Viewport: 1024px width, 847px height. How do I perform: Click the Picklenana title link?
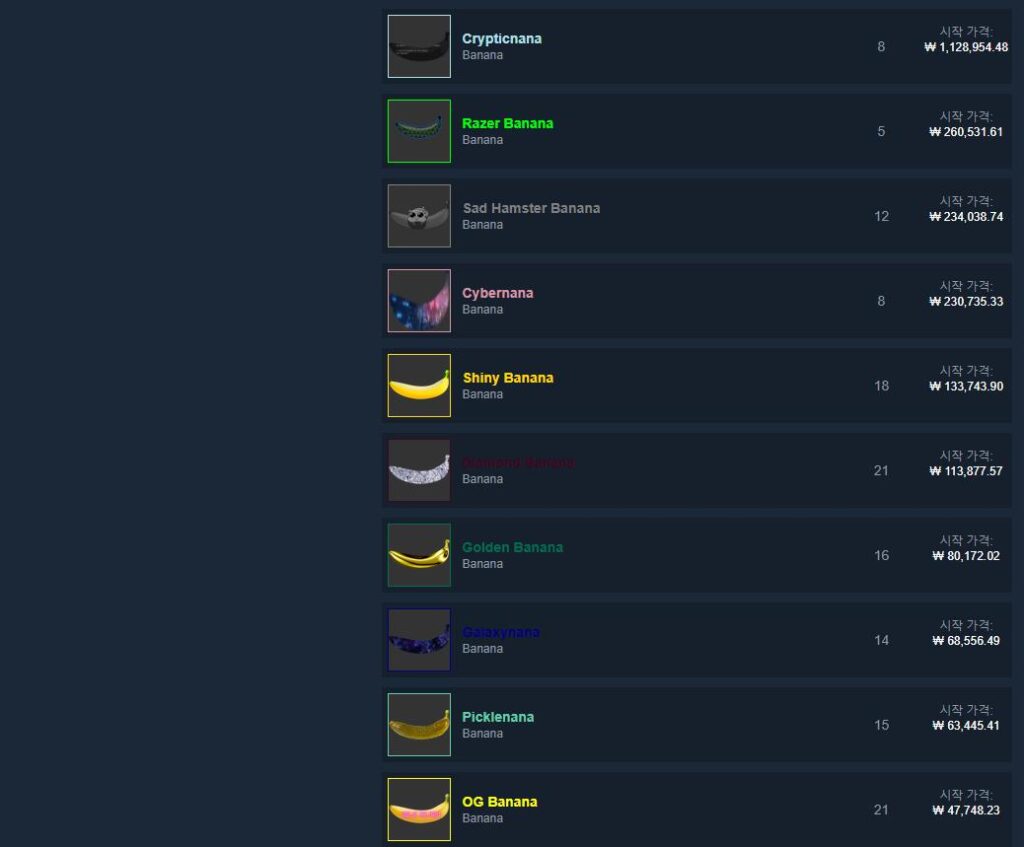click(498, 717)
